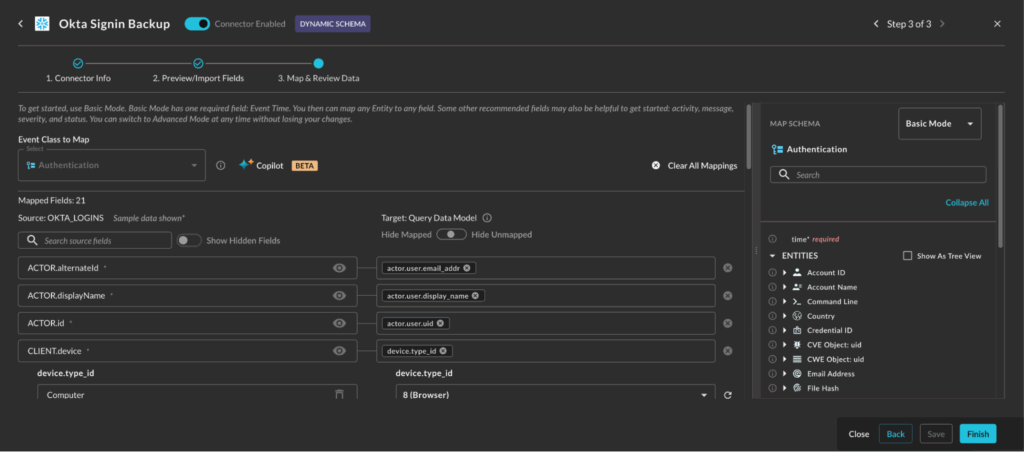Click Close in bottom bar

tap(859, 434)
